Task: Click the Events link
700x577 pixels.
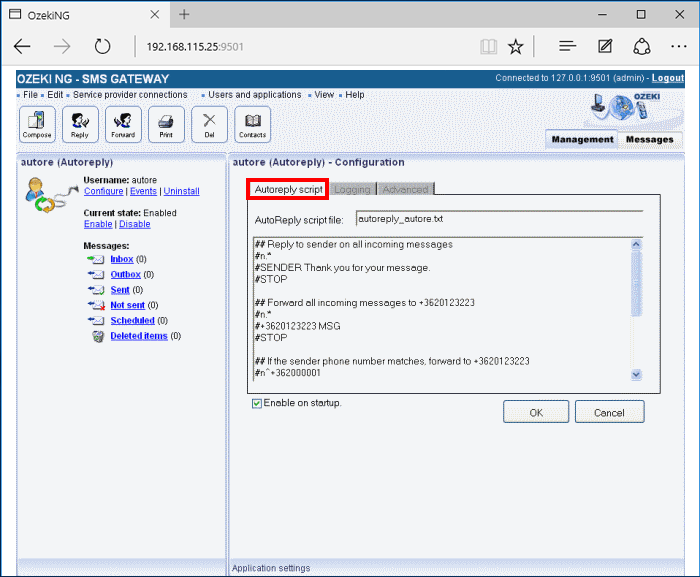Action: tap(143, 191)
